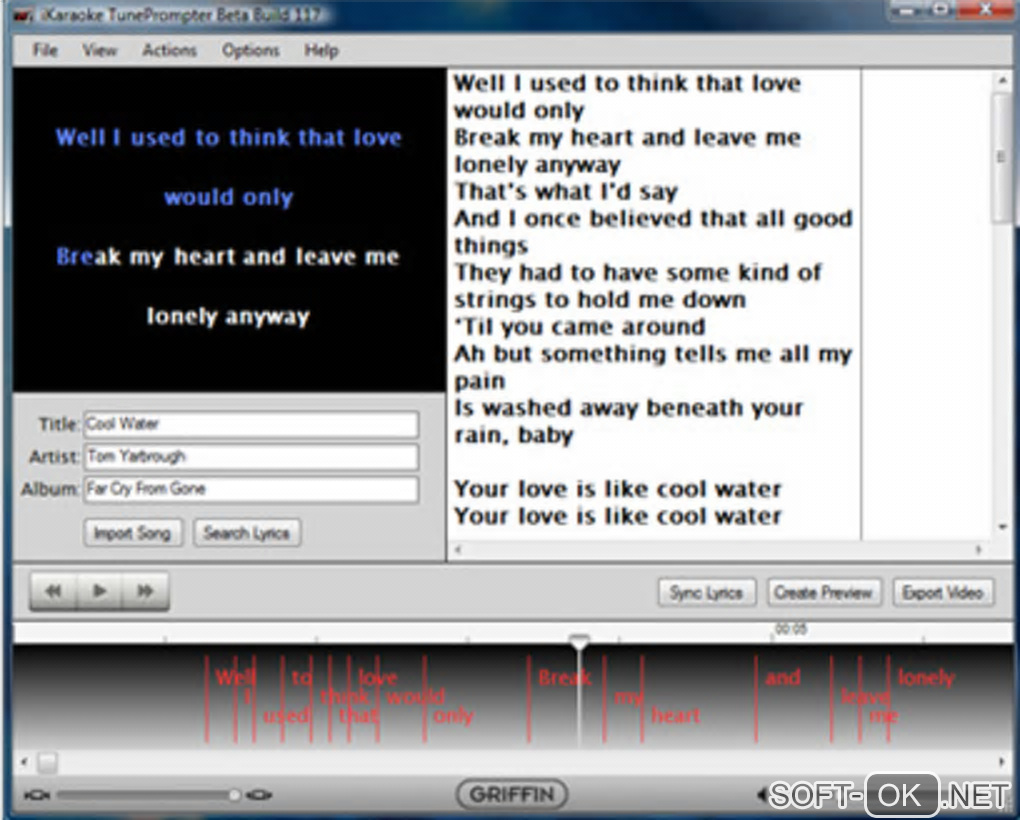Click the Sync Lyrics button
The image size is (1020, 820).
[x=706, y=592]
